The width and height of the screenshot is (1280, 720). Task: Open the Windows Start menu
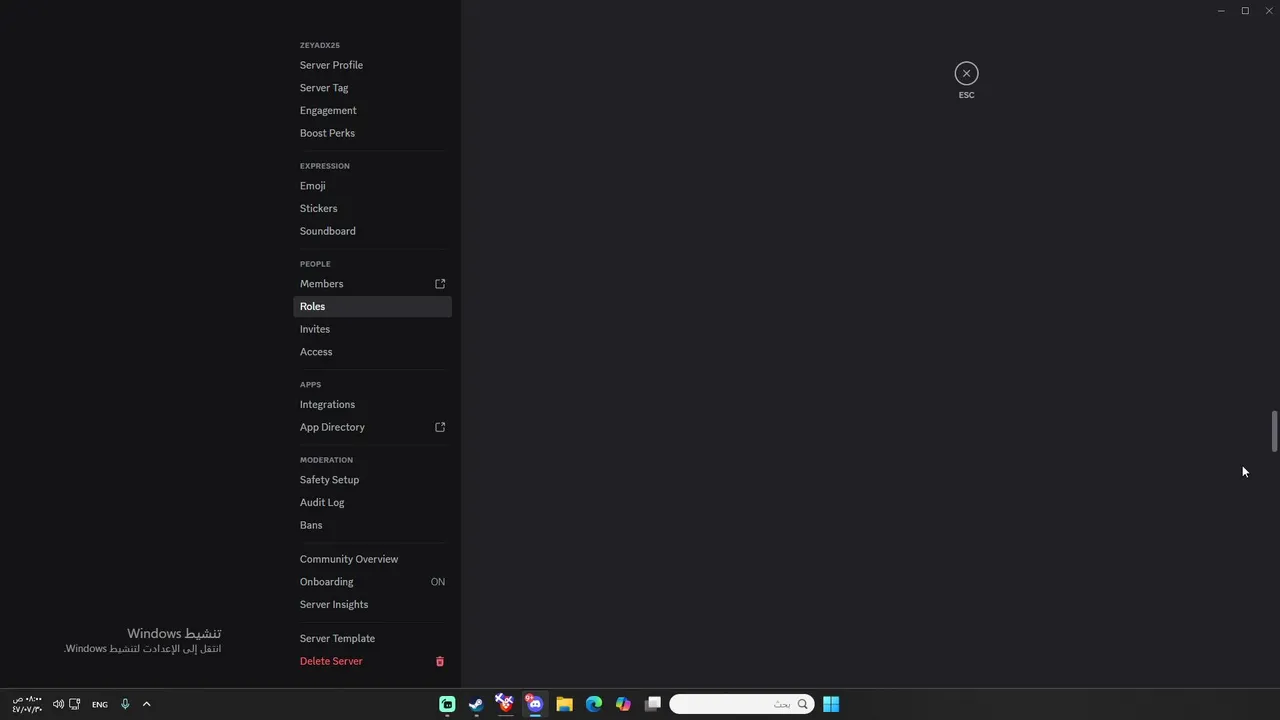coord(831,704)
